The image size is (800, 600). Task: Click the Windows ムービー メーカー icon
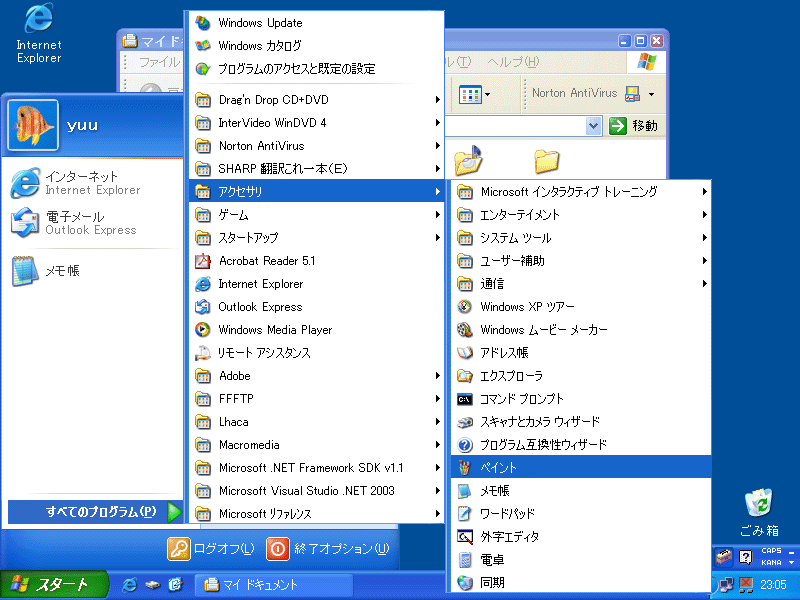pos(464,330)
